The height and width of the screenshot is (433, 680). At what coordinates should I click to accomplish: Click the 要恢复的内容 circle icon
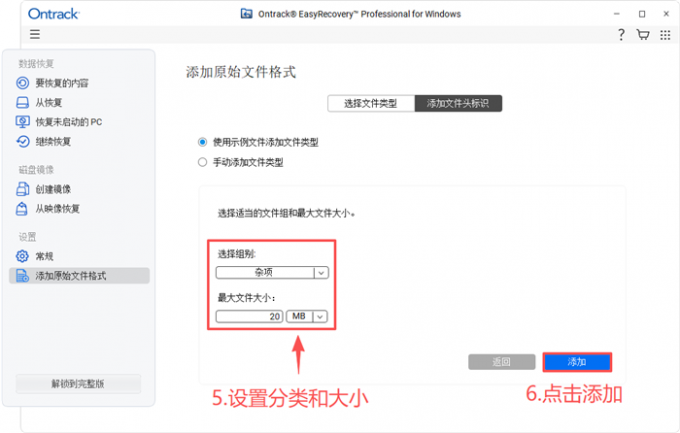(23, 83)
